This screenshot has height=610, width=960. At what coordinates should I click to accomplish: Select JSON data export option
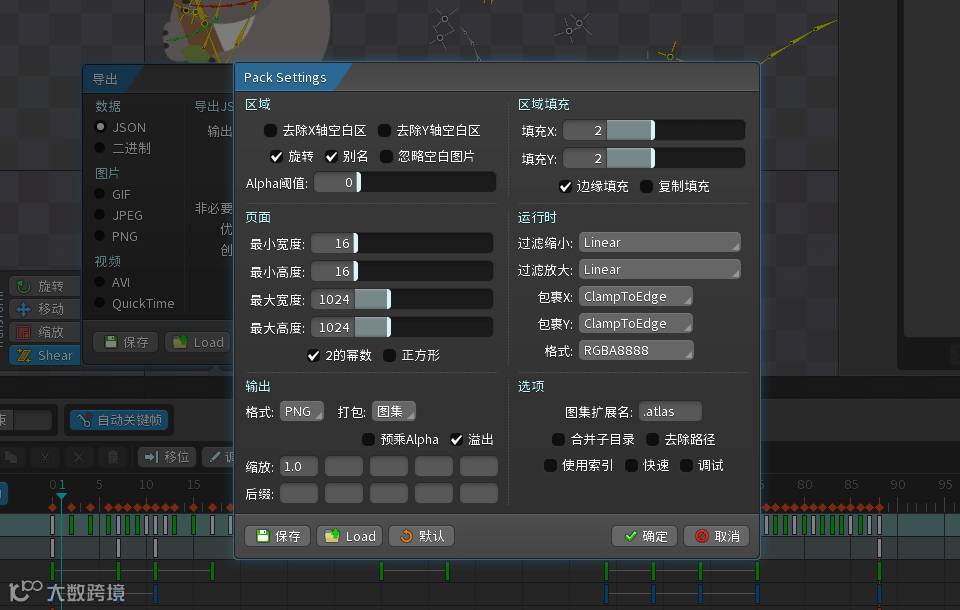tap(100, 127)
